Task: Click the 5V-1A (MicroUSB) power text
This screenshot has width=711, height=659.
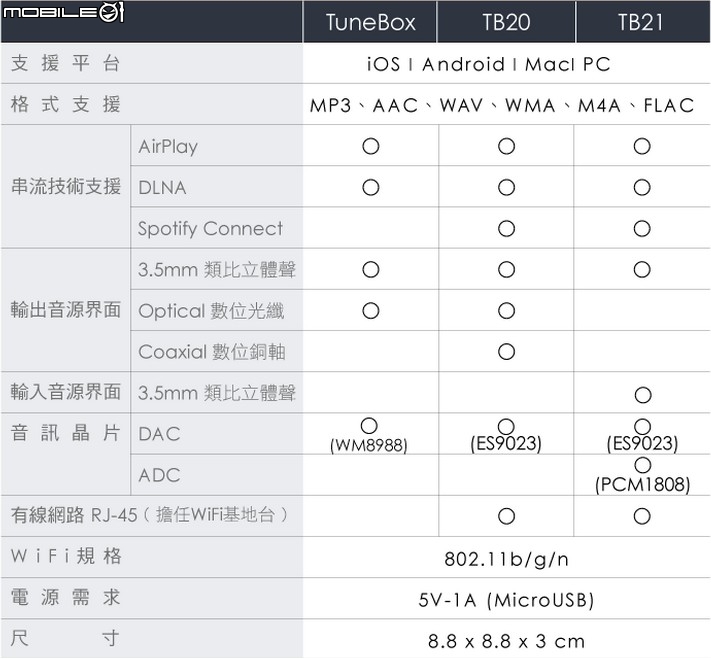Action: (506, 600)
